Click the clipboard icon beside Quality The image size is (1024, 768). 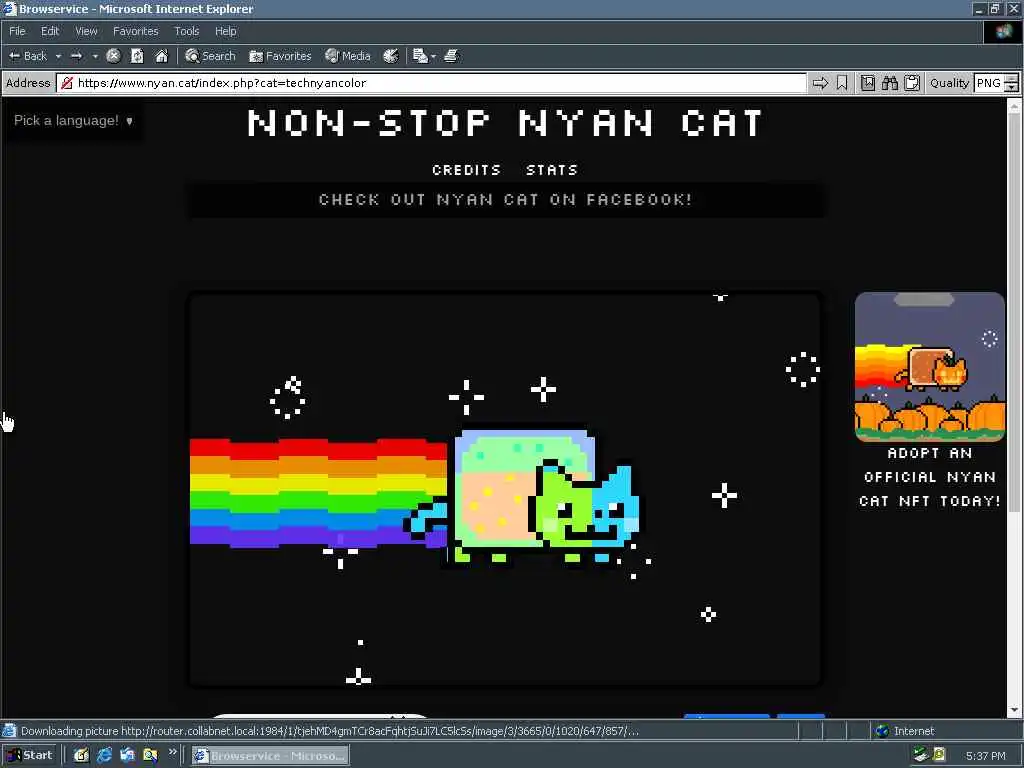tap(912, 83)
